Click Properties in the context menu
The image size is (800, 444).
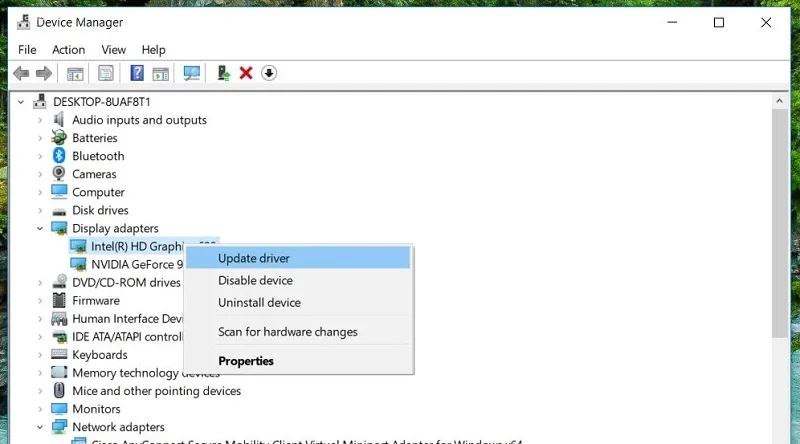coord(246,361)
